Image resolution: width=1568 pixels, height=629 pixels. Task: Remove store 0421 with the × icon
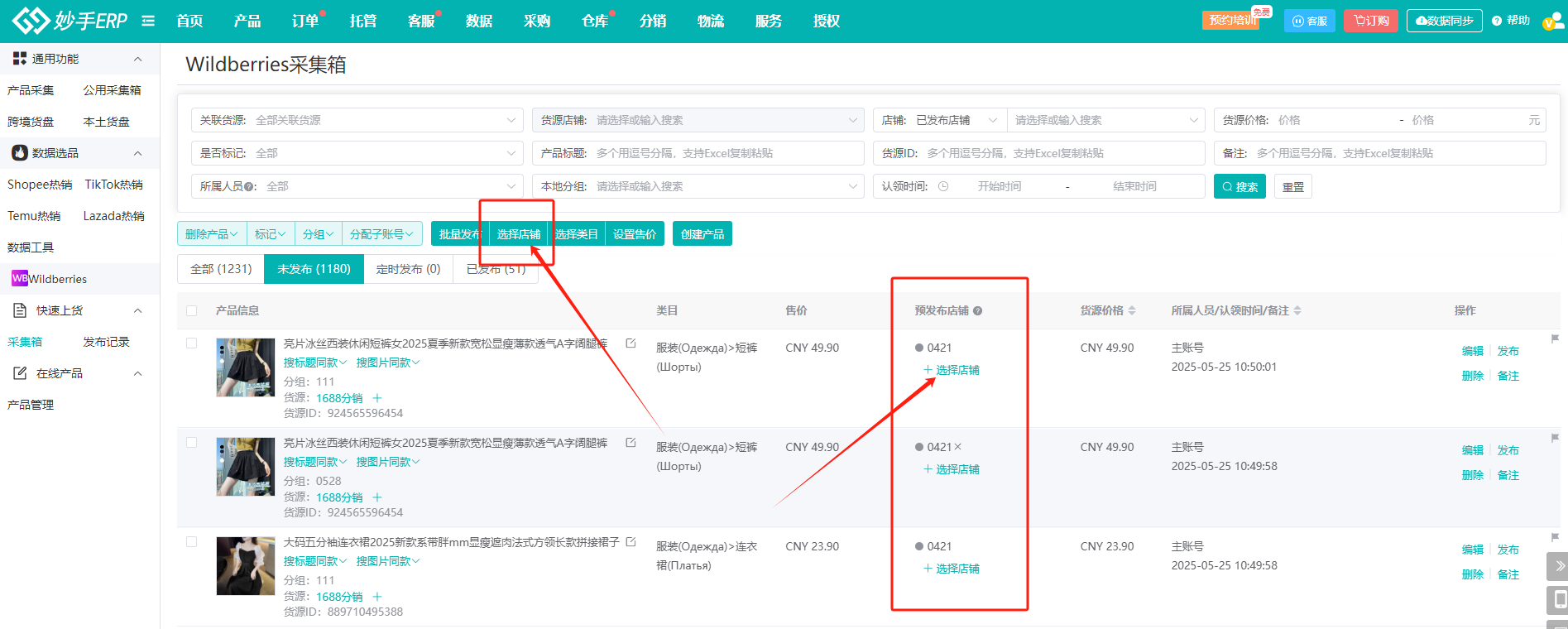pyautogui.click(x=958, y=447)
